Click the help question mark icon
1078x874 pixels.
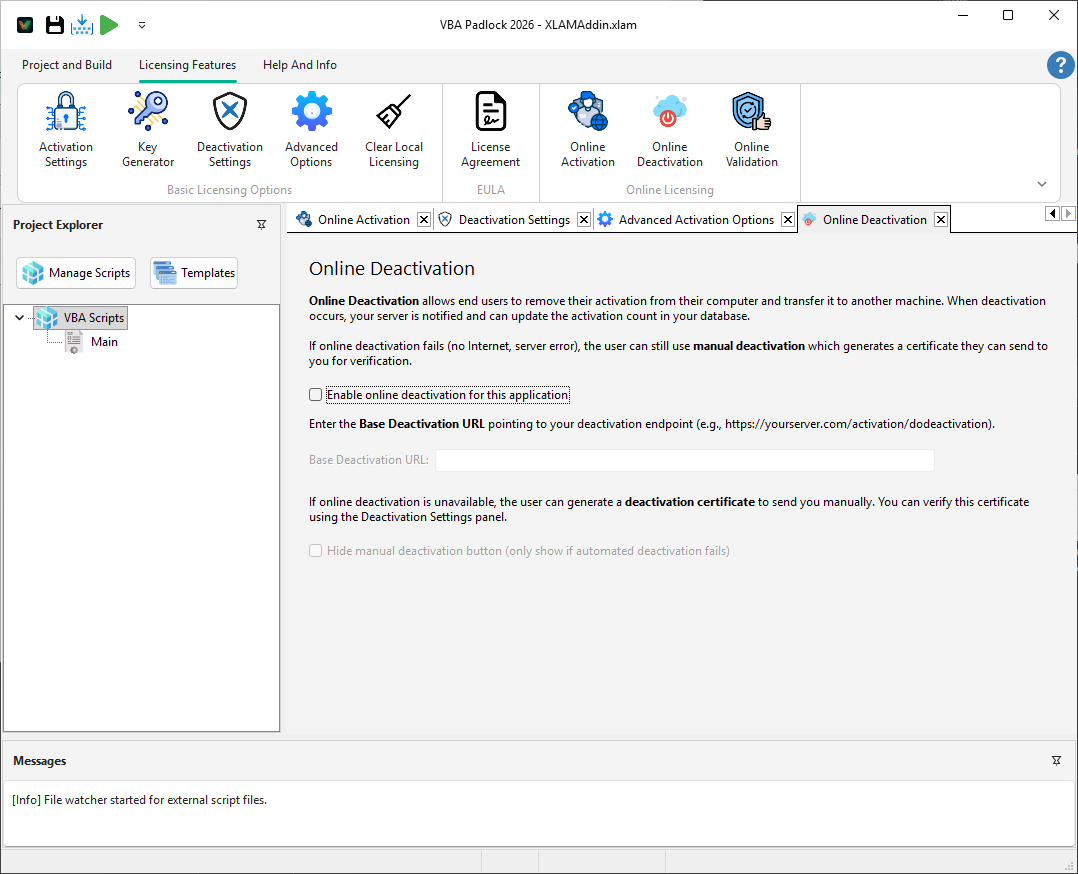click(x=1061, y=64)
